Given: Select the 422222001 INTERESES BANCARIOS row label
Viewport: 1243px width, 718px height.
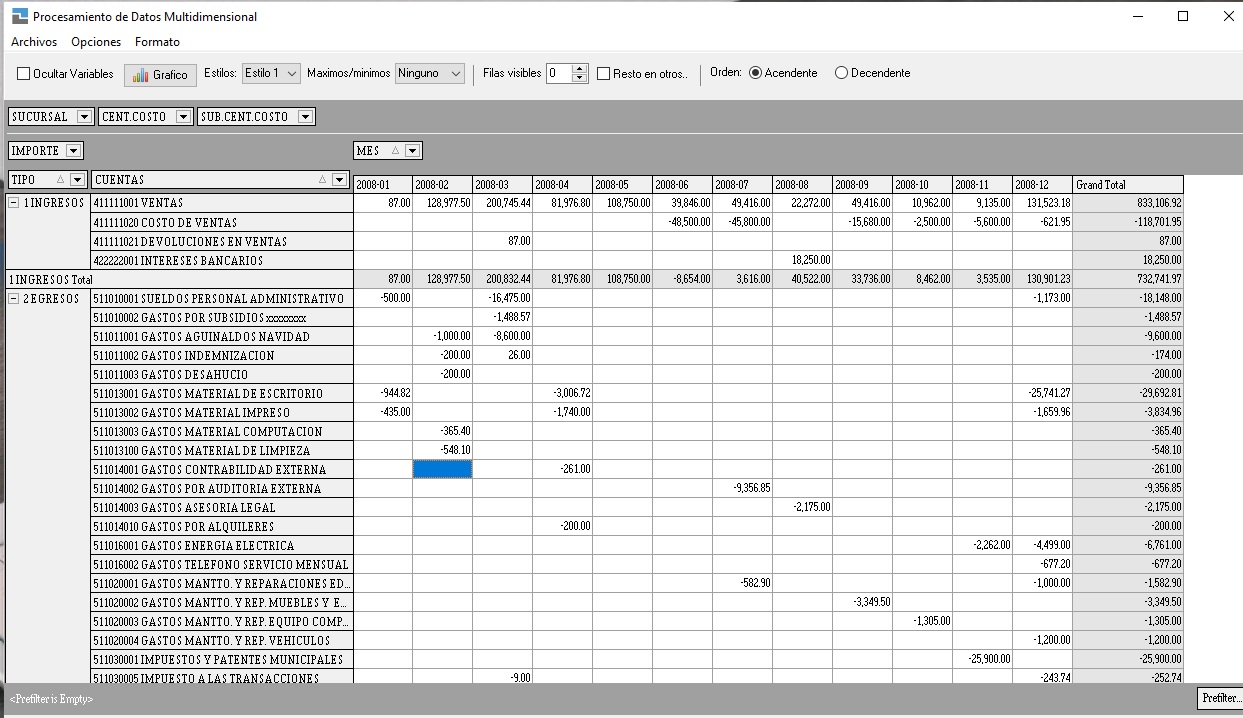Looking at the screenshot, I should (221, 260).
